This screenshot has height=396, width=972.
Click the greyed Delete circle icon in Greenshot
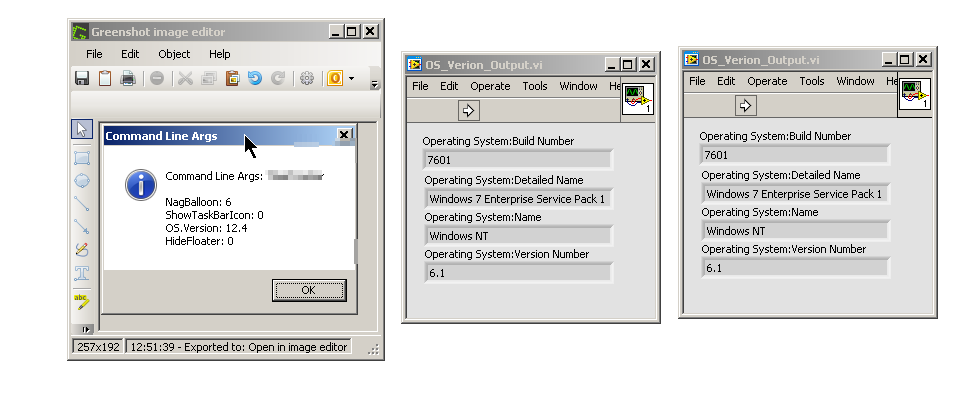pos(157,78)
